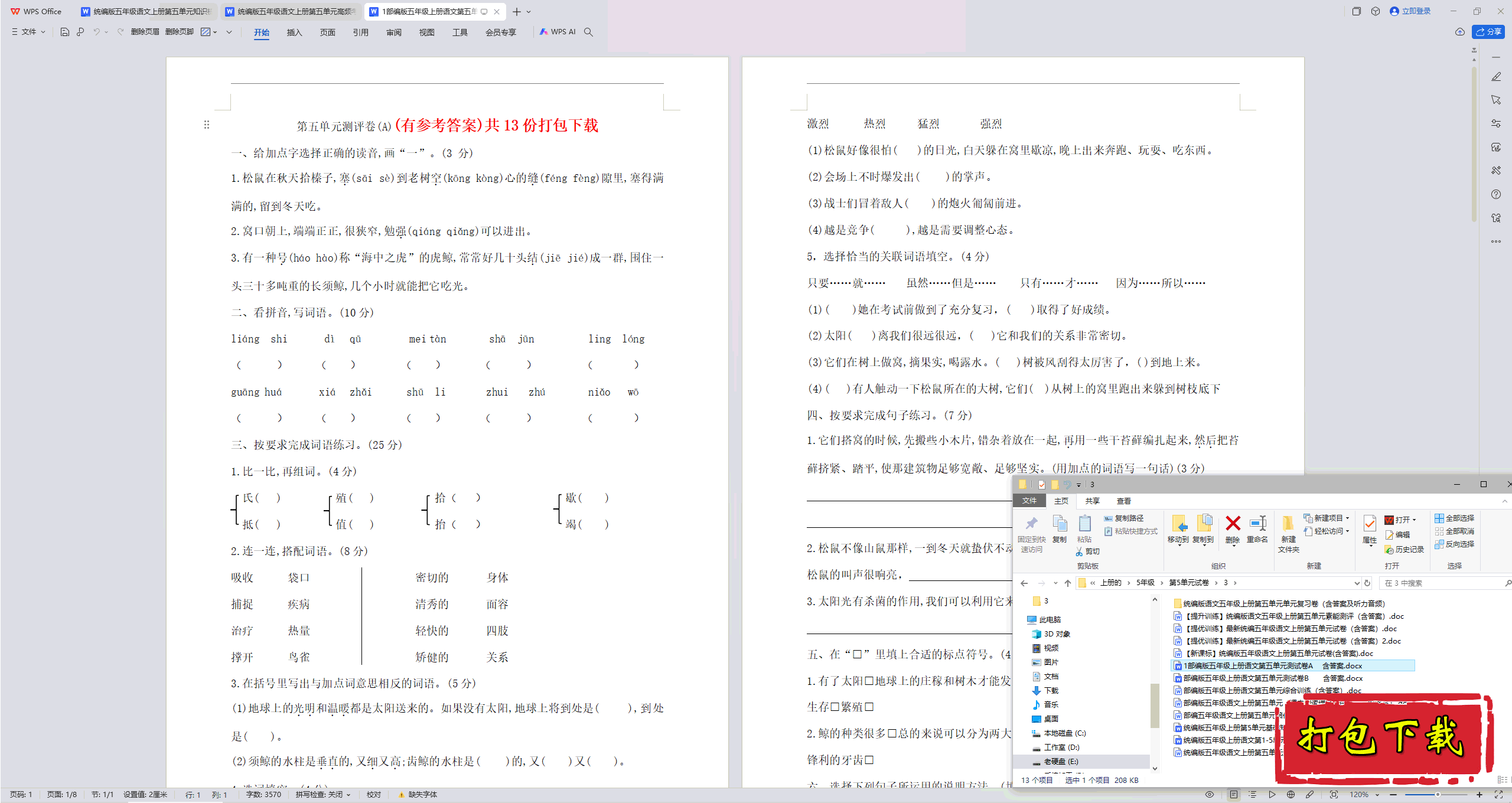Open the 视图 ribbon tab
Viewport: 1512px width, 803px height.
426,32
